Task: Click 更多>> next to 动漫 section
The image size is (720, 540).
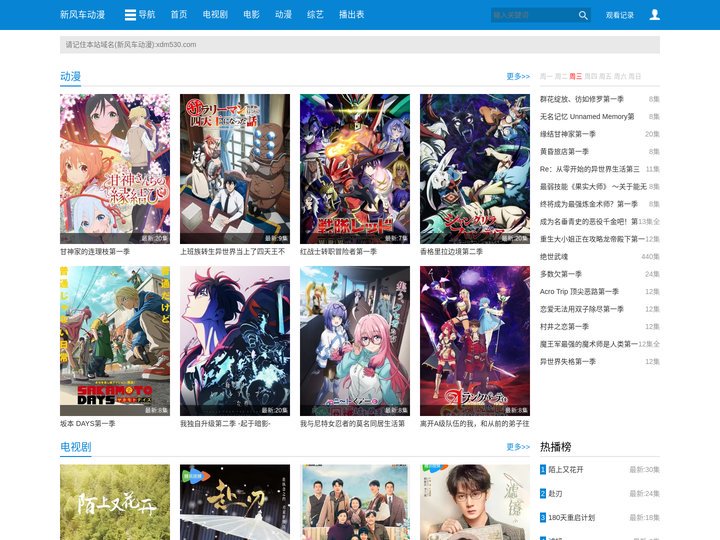Action: tap(518, 76)
